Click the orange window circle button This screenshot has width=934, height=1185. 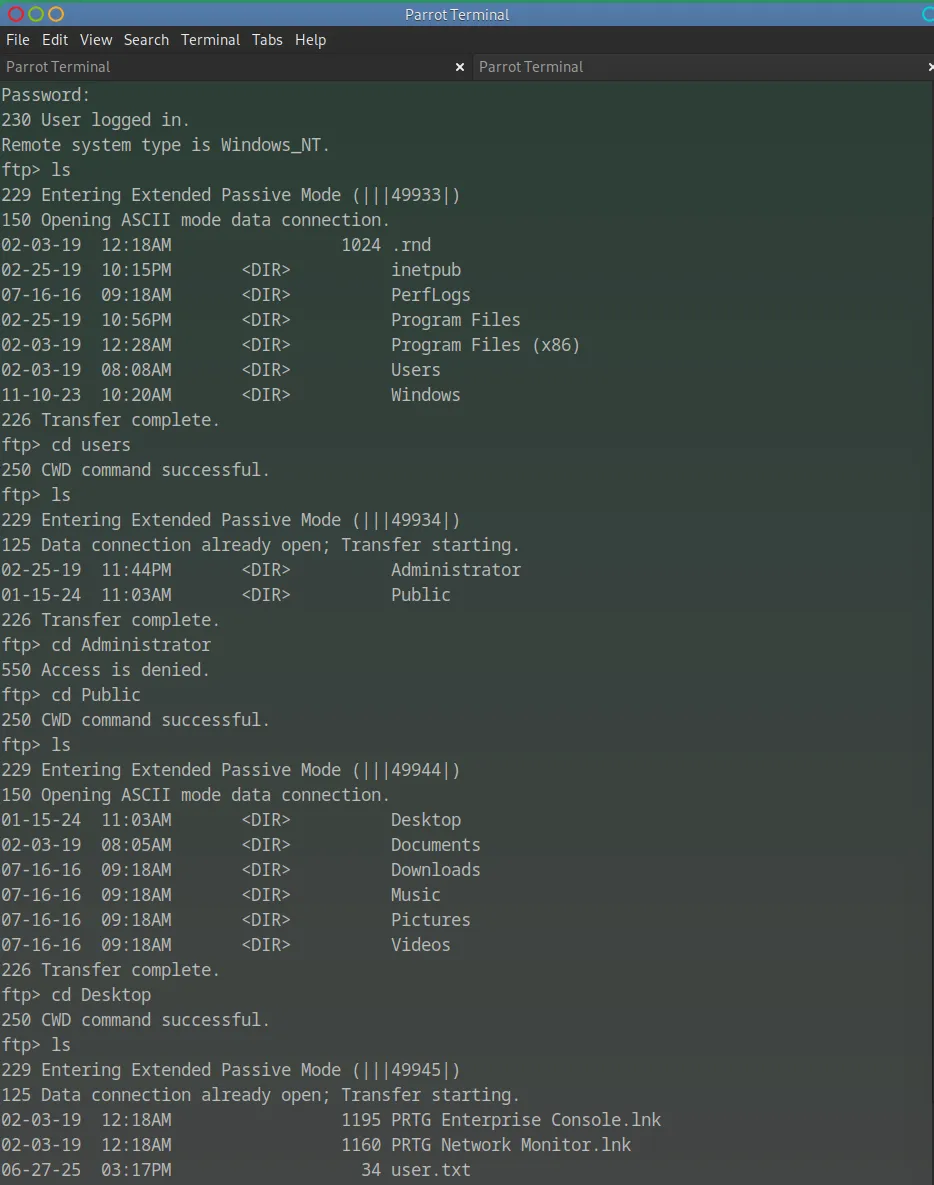click(56, 14)
